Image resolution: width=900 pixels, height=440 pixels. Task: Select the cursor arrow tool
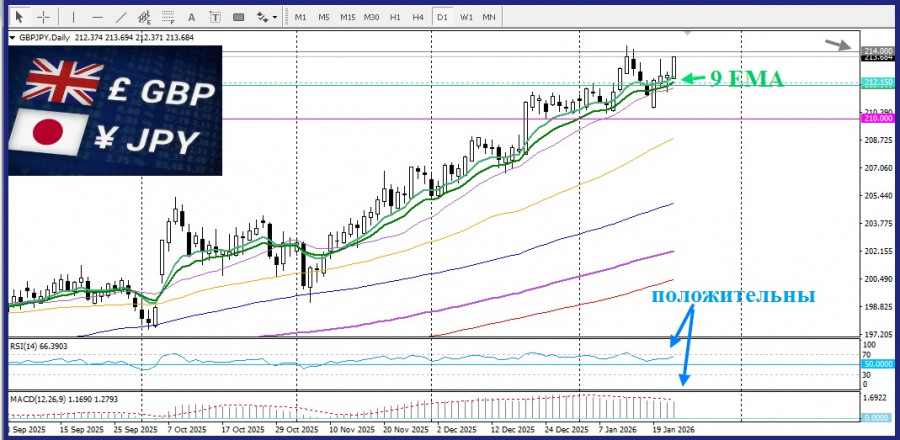(17, 17)
